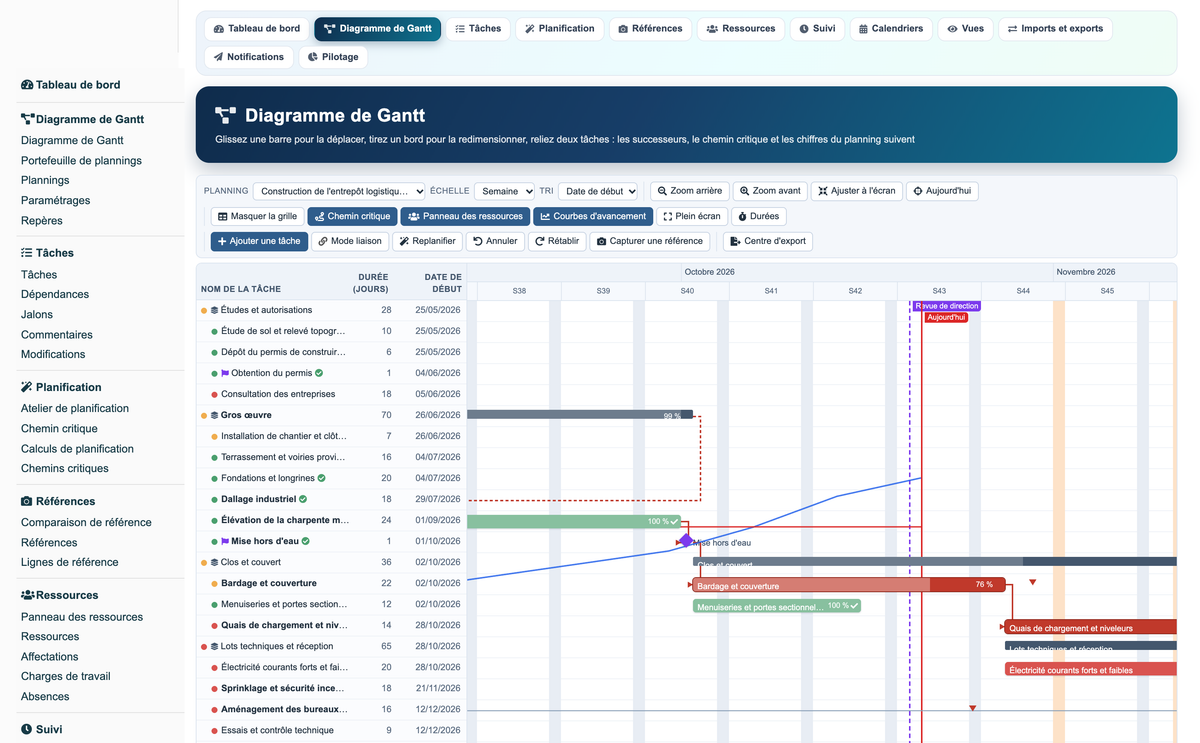This screenshot has width=1200, height=743.
Task: Select Électricité courants forts et faibles bar
Action: [1091, 669]
